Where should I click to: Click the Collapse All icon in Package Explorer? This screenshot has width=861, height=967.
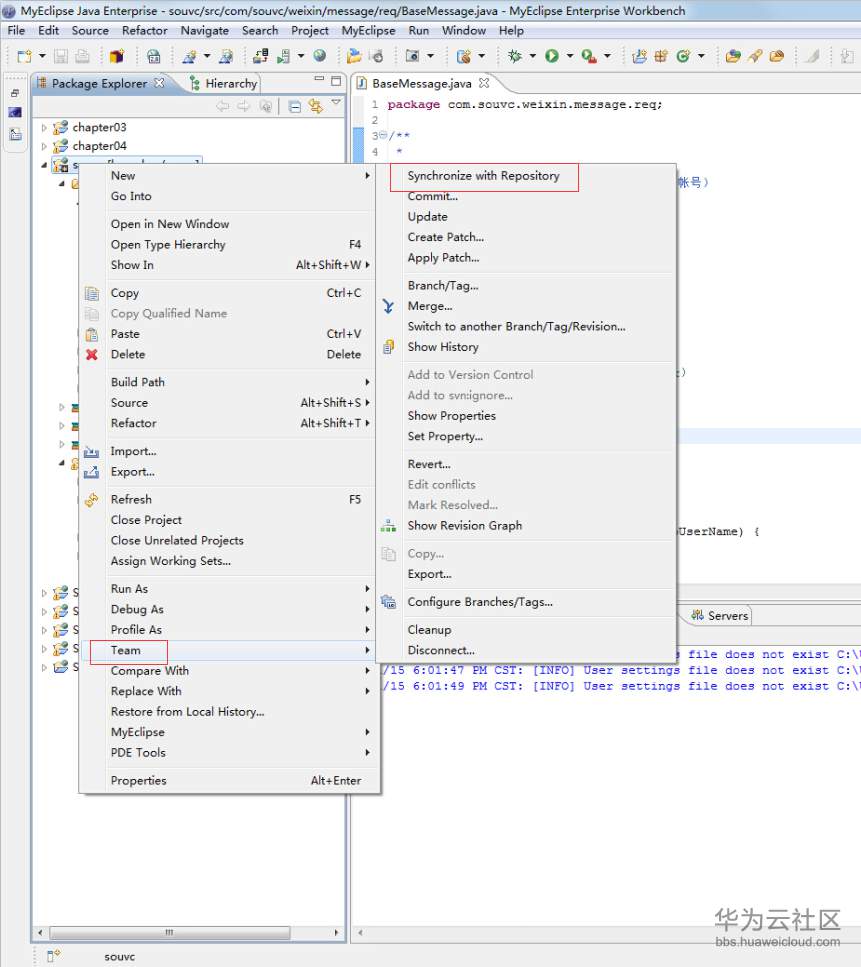tap(295, 106)
